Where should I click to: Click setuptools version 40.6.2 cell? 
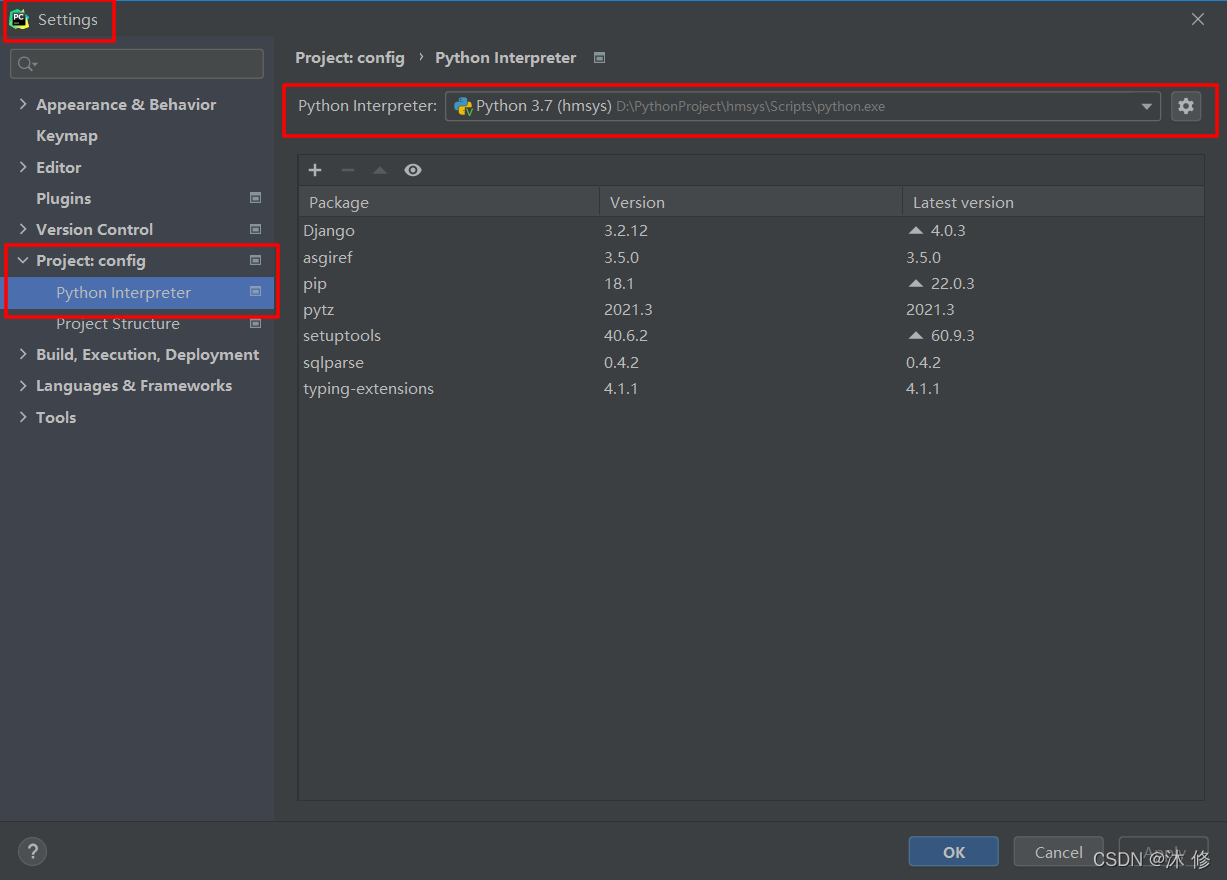tap(626, 336)
